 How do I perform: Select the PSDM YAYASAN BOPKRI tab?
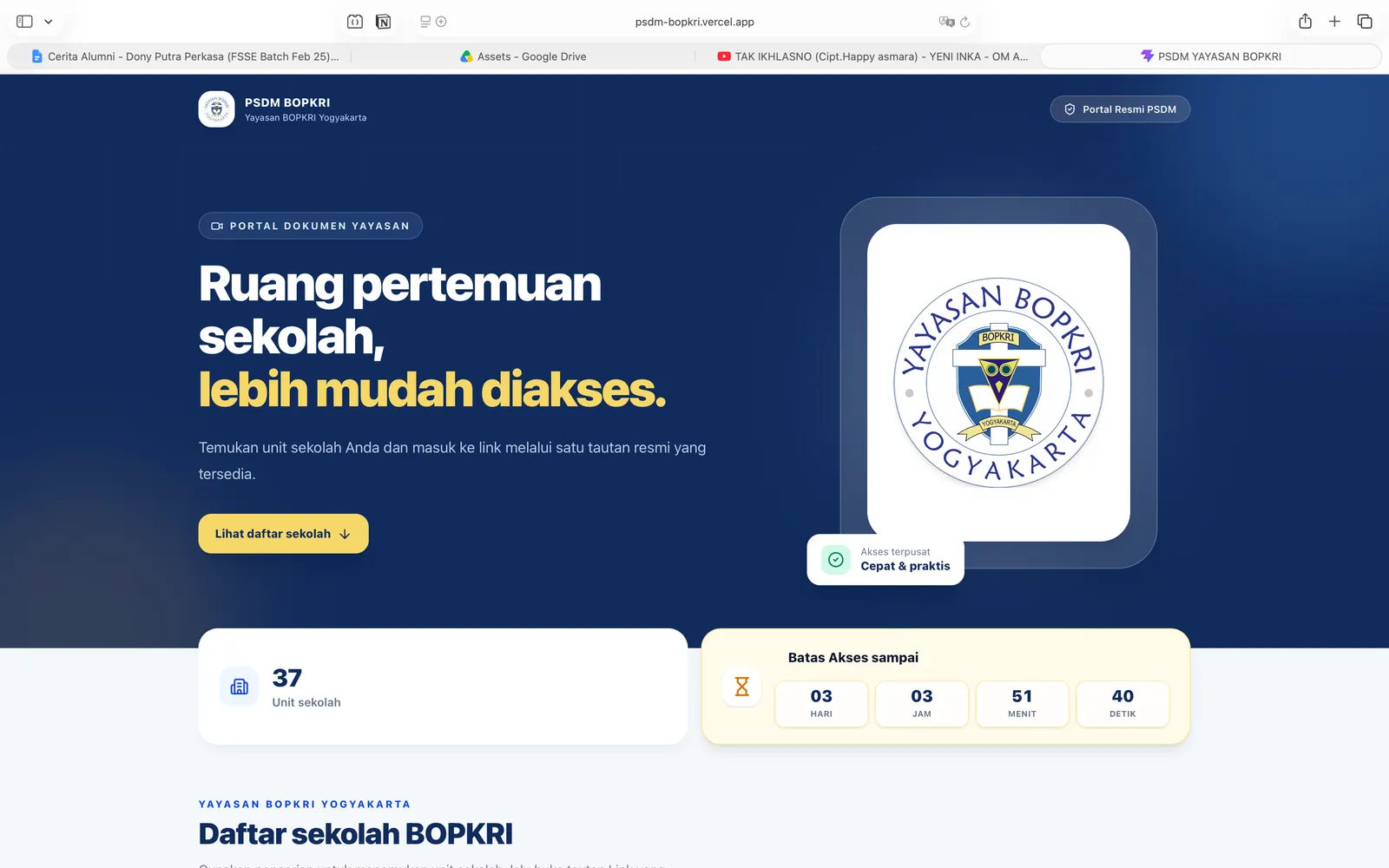1211,56
